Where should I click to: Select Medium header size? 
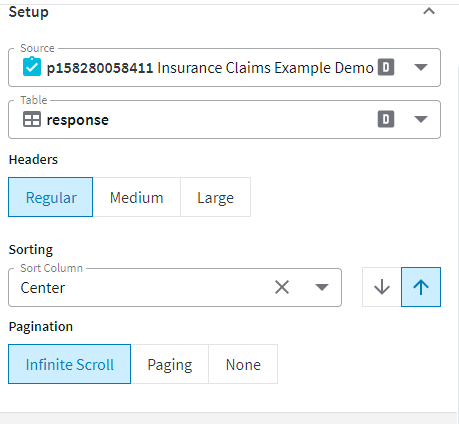pyautogui.click(x=137, y=197)
